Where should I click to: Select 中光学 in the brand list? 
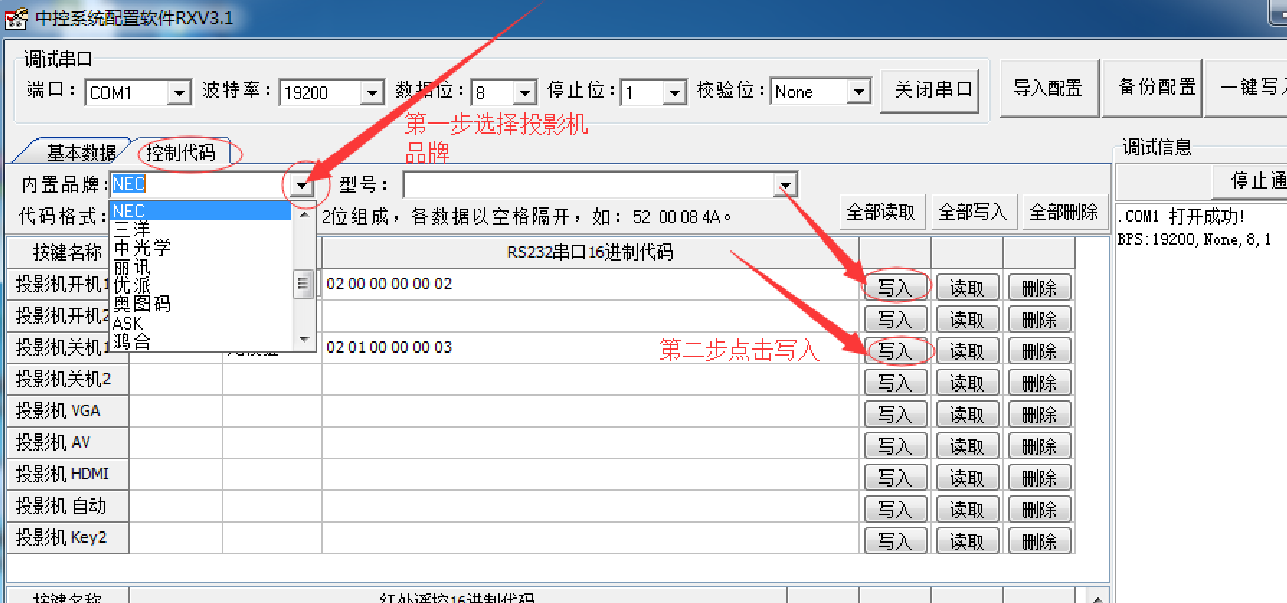141,248
